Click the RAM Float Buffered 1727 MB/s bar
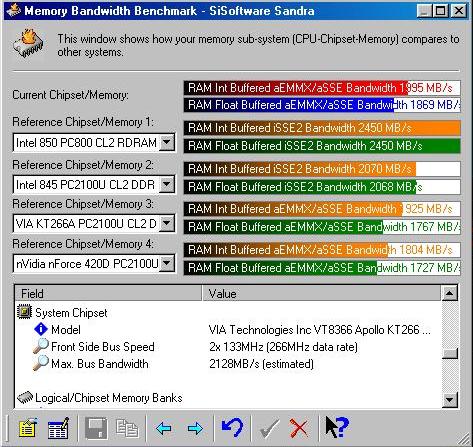 coord(322,268)
